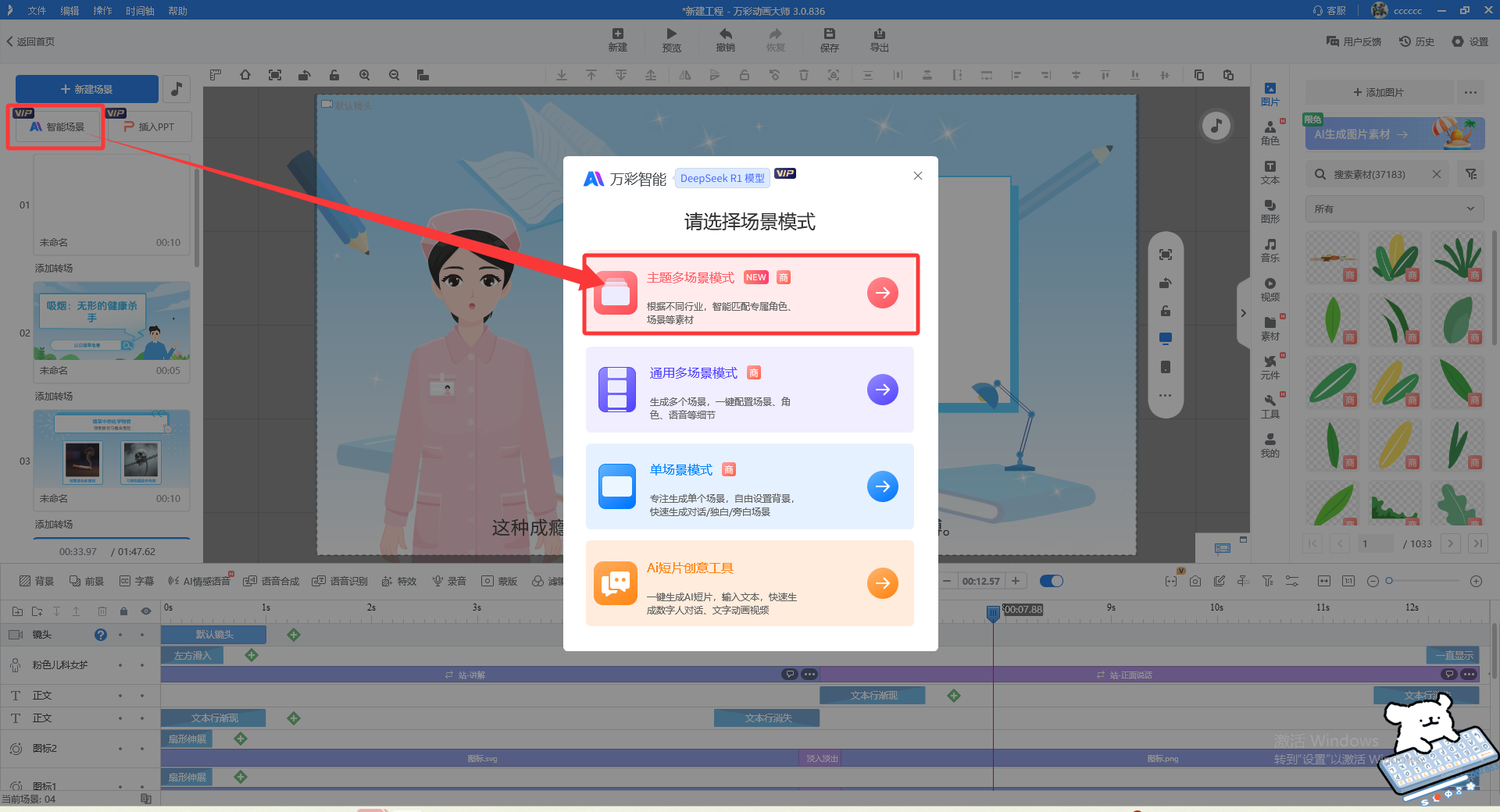Click the timeline camera snapshot icon
The height and width of the screenshot is (812, 1500).
[x=1195, y=581]
